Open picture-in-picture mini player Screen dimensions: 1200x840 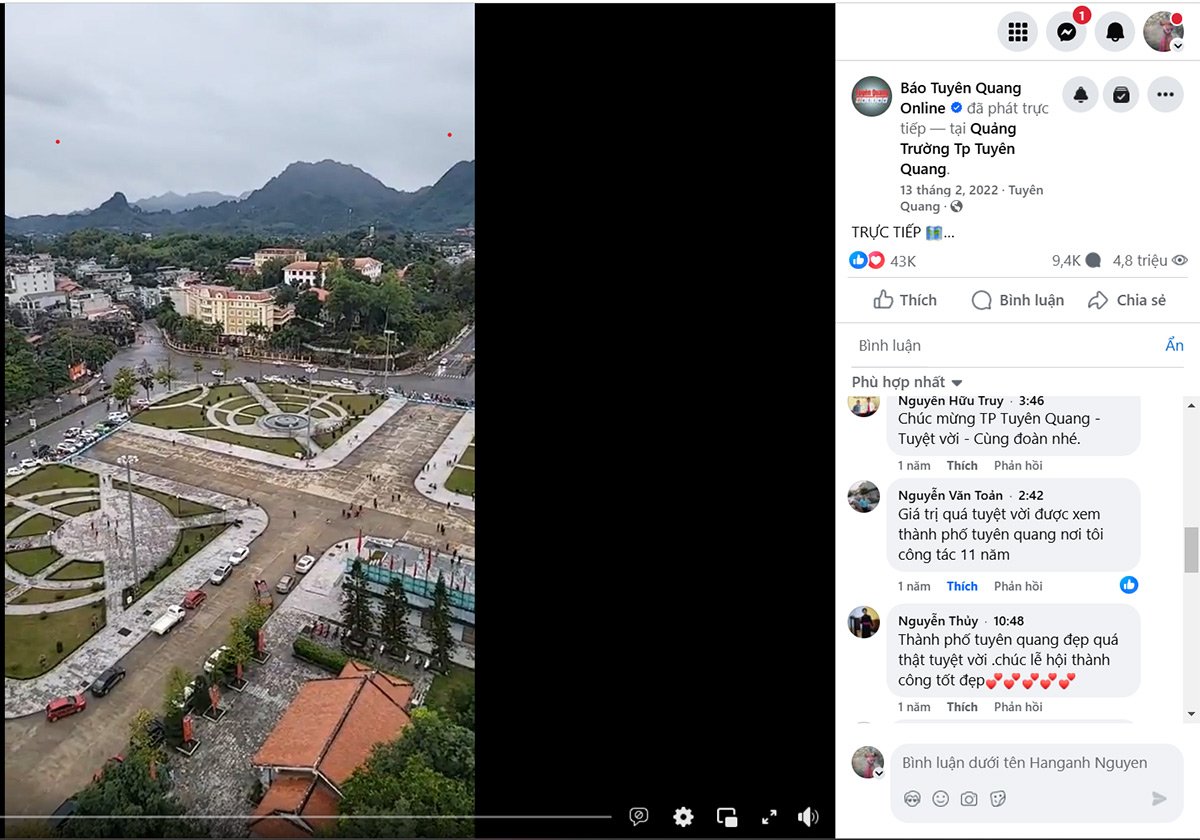pyautogui.click(x=727, y=817)
